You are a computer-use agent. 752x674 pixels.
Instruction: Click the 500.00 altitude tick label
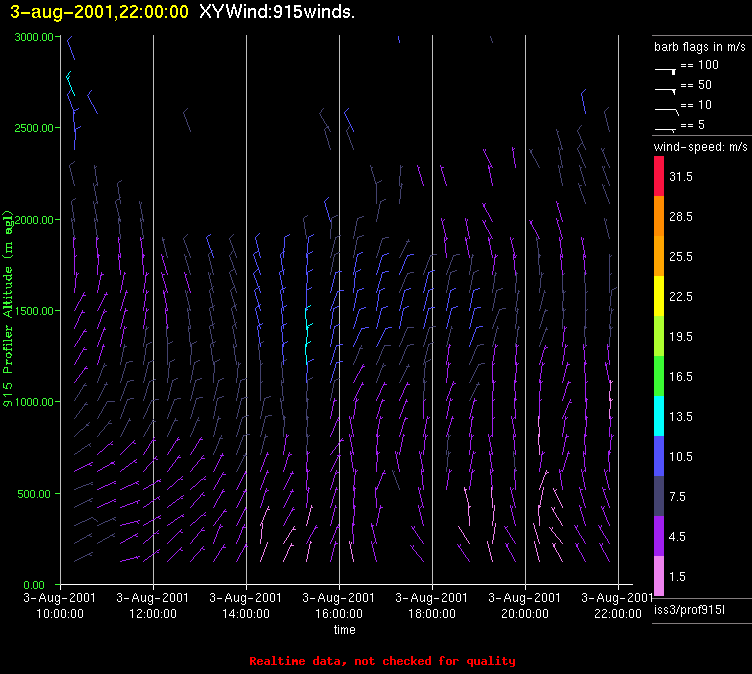coord(34,494)
